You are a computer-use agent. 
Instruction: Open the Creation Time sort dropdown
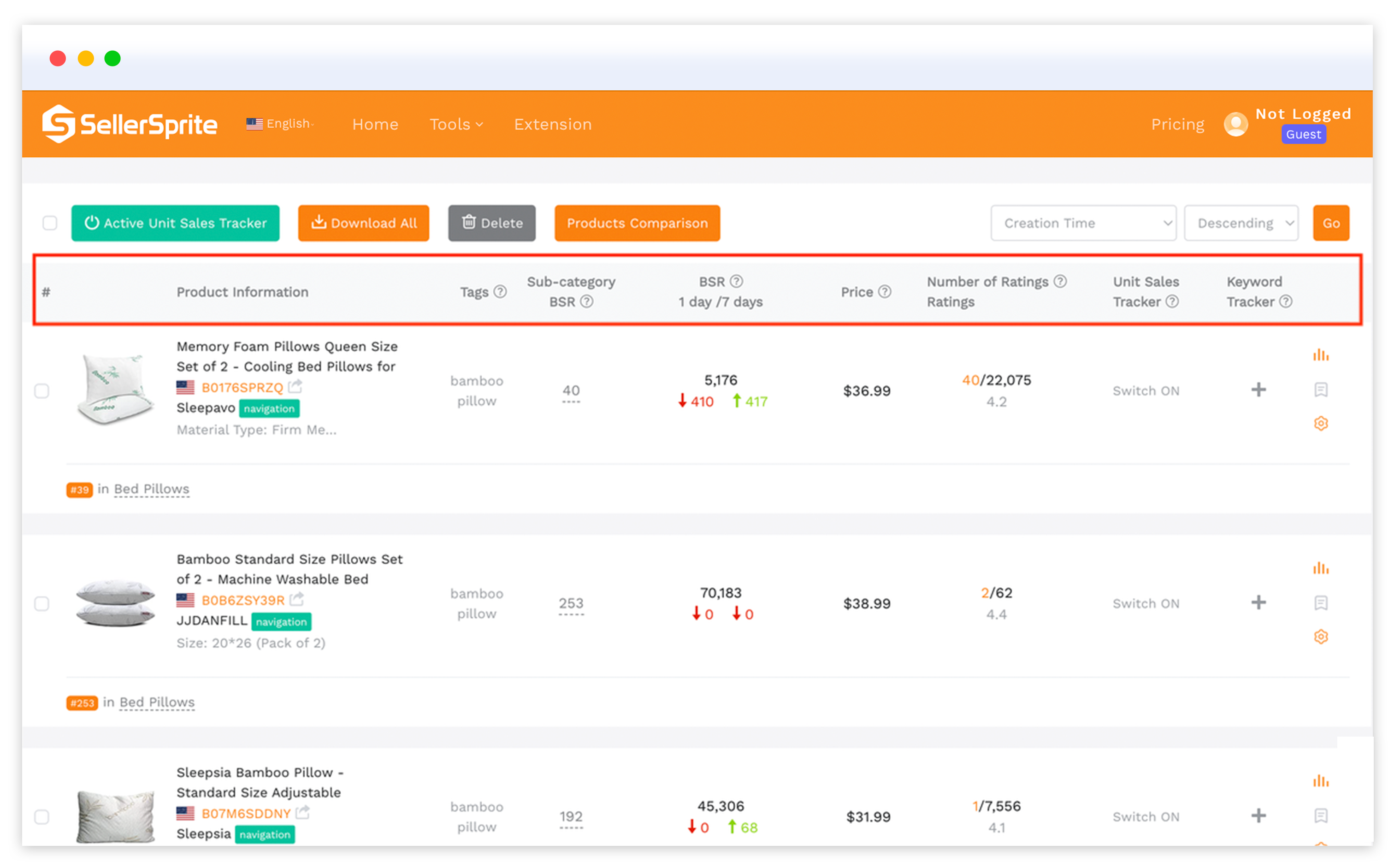click(1083, 223)
